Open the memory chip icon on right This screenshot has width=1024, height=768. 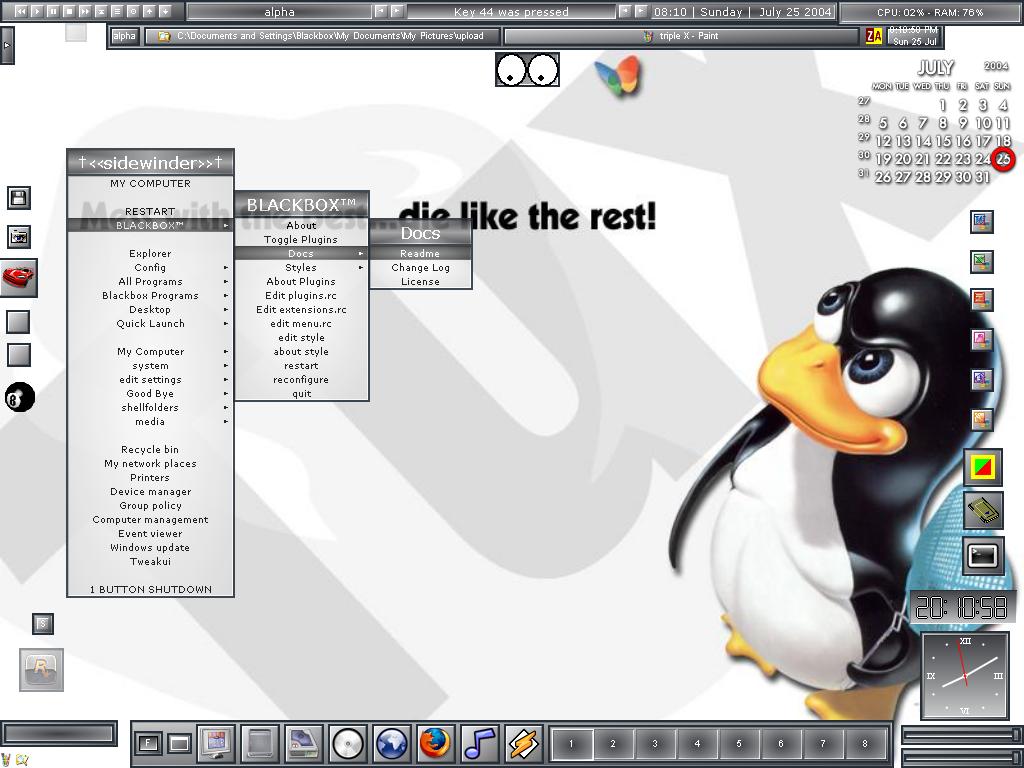[984, 511]
